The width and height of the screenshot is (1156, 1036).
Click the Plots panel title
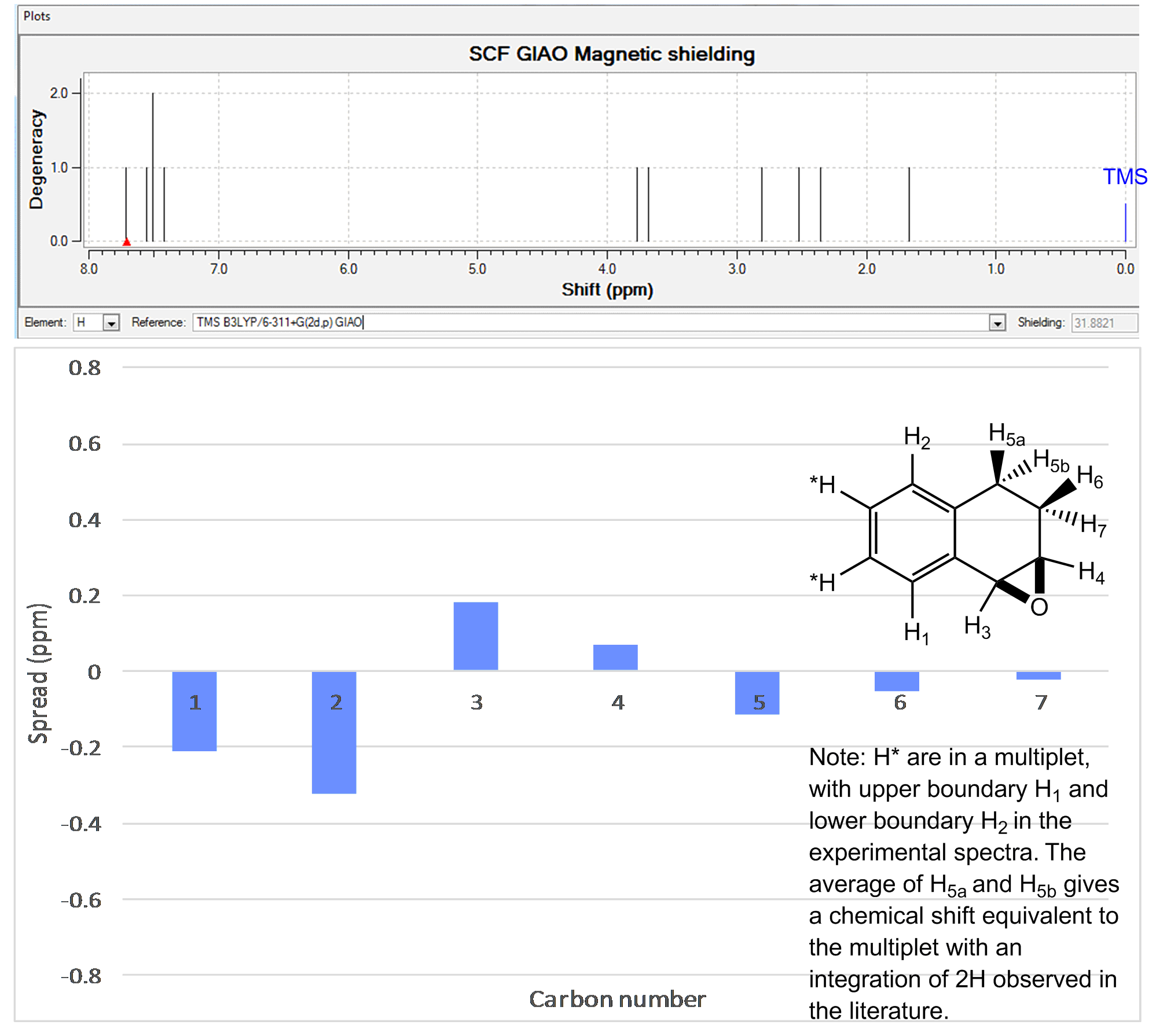pos(36,16)
